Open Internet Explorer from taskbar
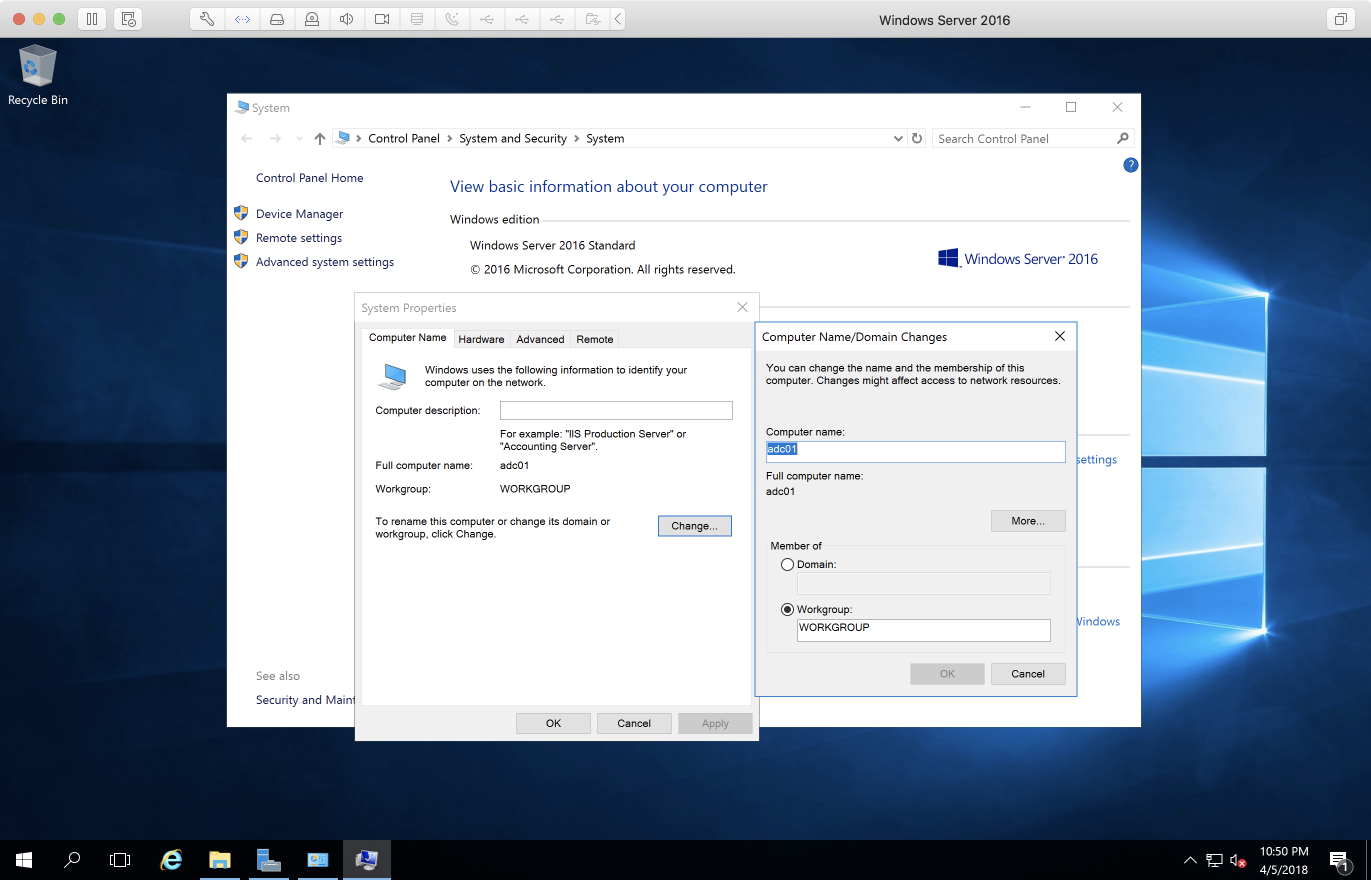 [172, 860]
